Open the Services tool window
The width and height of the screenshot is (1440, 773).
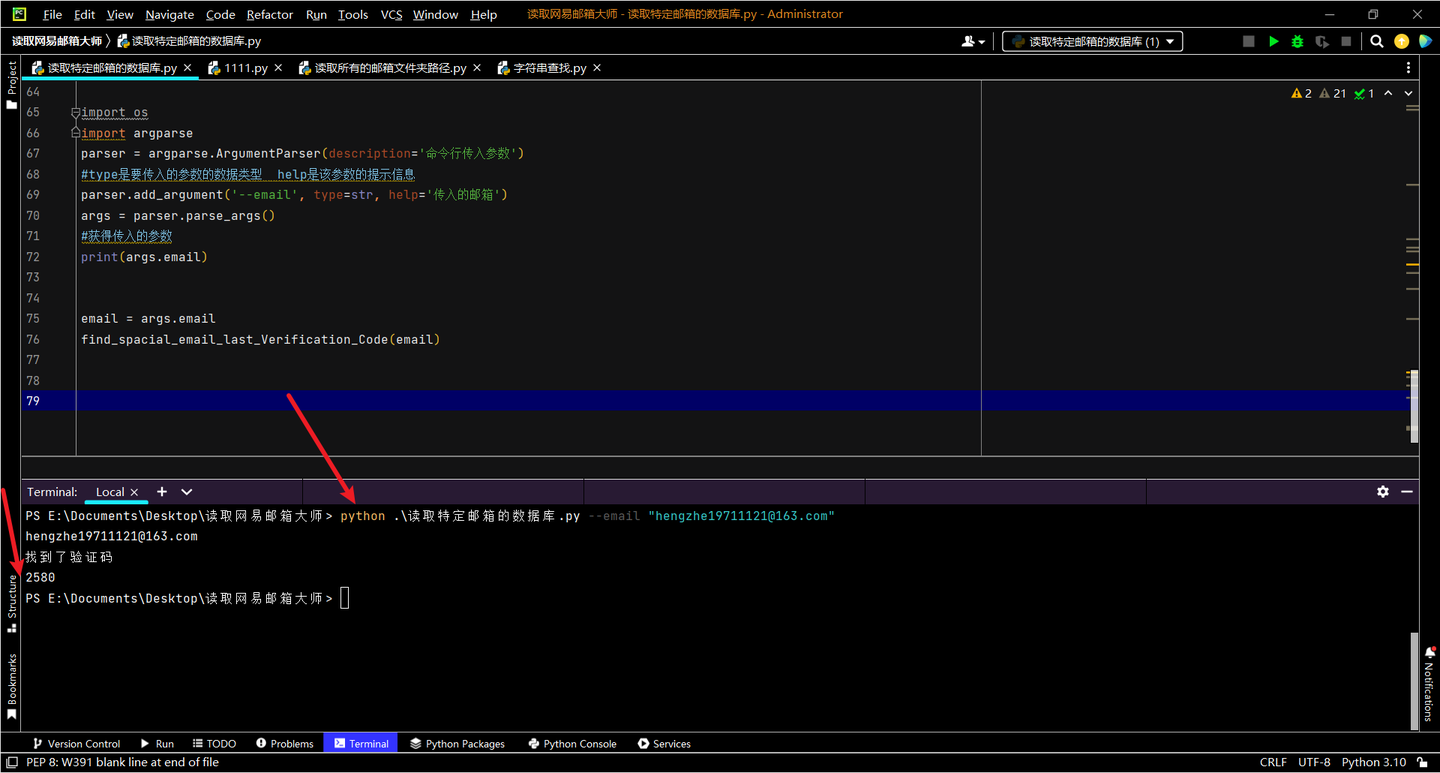664,743
